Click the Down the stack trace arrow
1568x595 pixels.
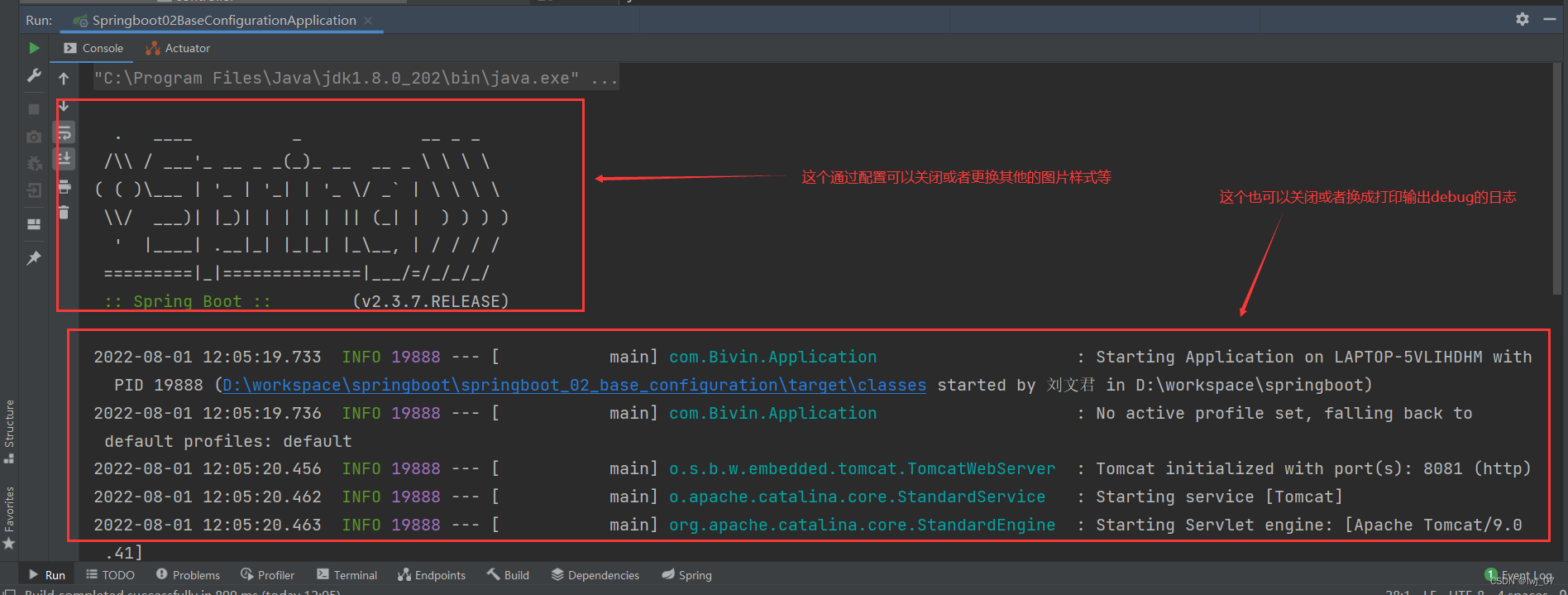[64, 106]
